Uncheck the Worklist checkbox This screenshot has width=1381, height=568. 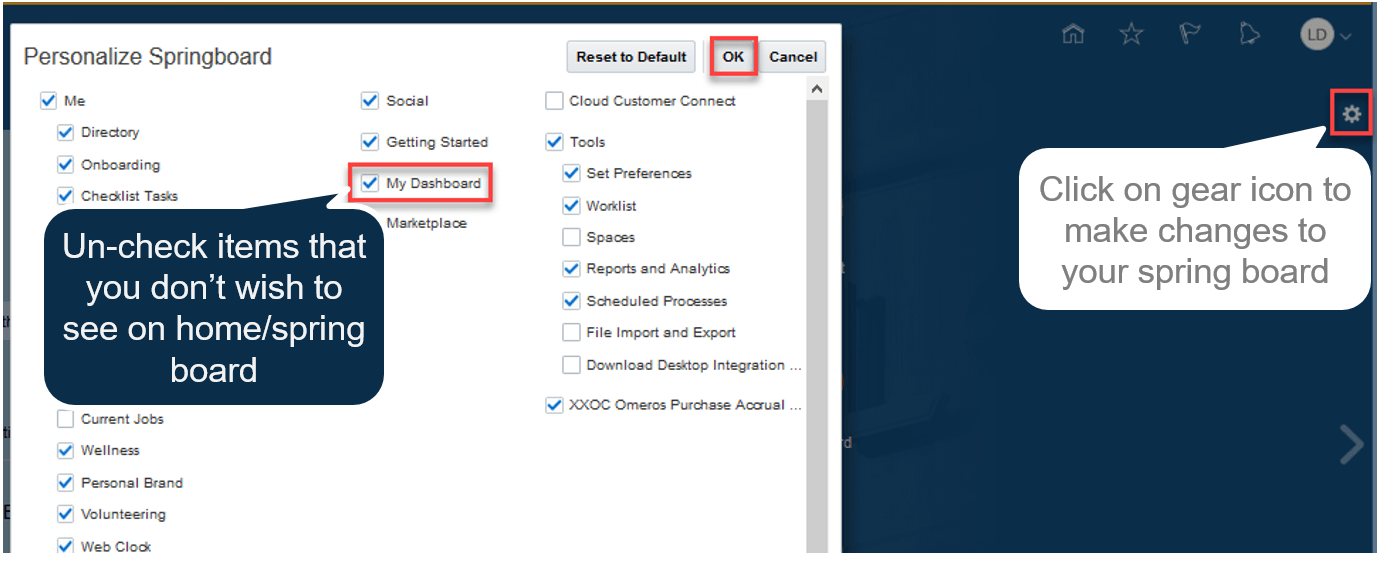point(571,206)
